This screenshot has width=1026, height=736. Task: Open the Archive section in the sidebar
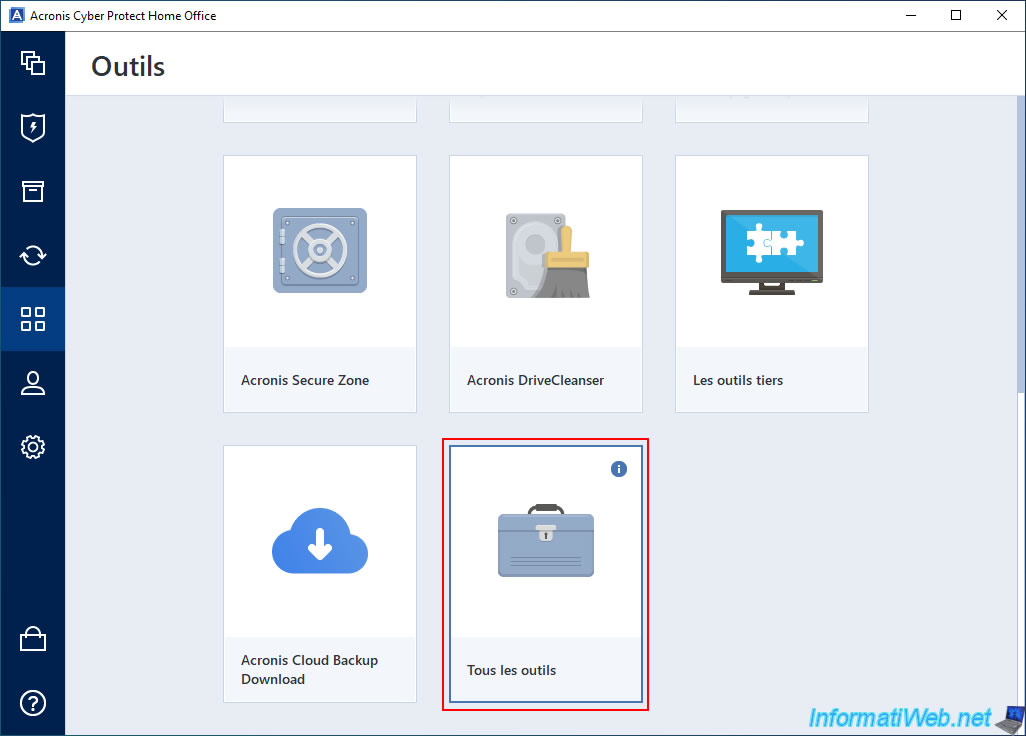point(33,192)
